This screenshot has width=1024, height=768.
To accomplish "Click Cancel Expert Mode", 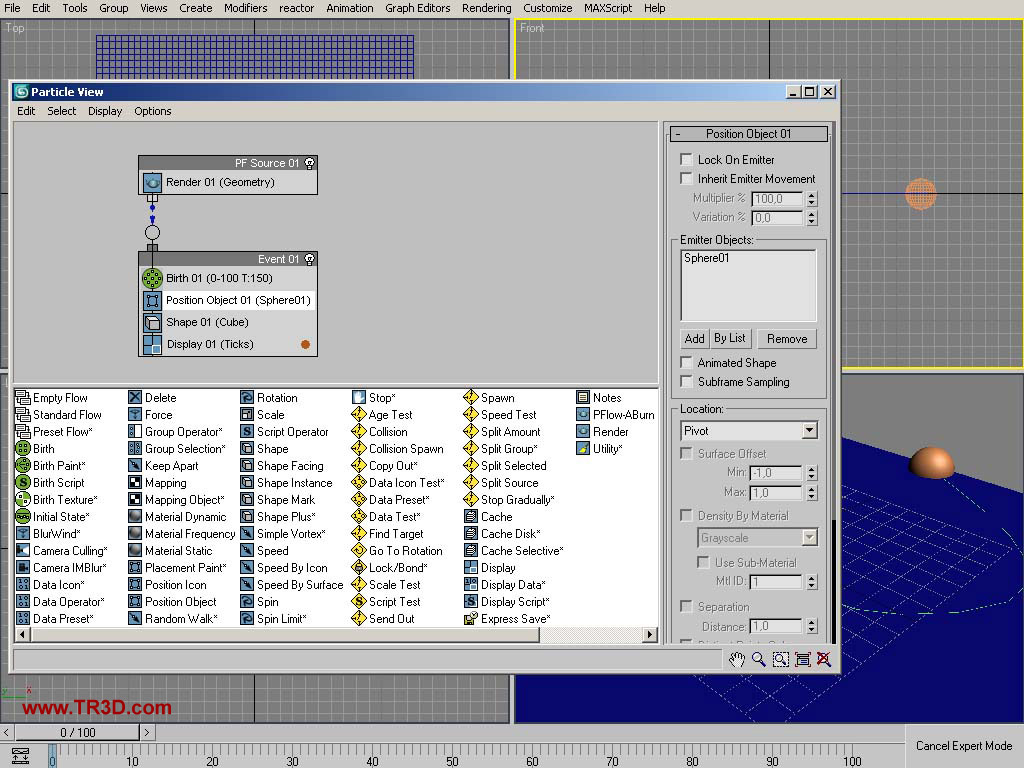I will coord(963,746).
